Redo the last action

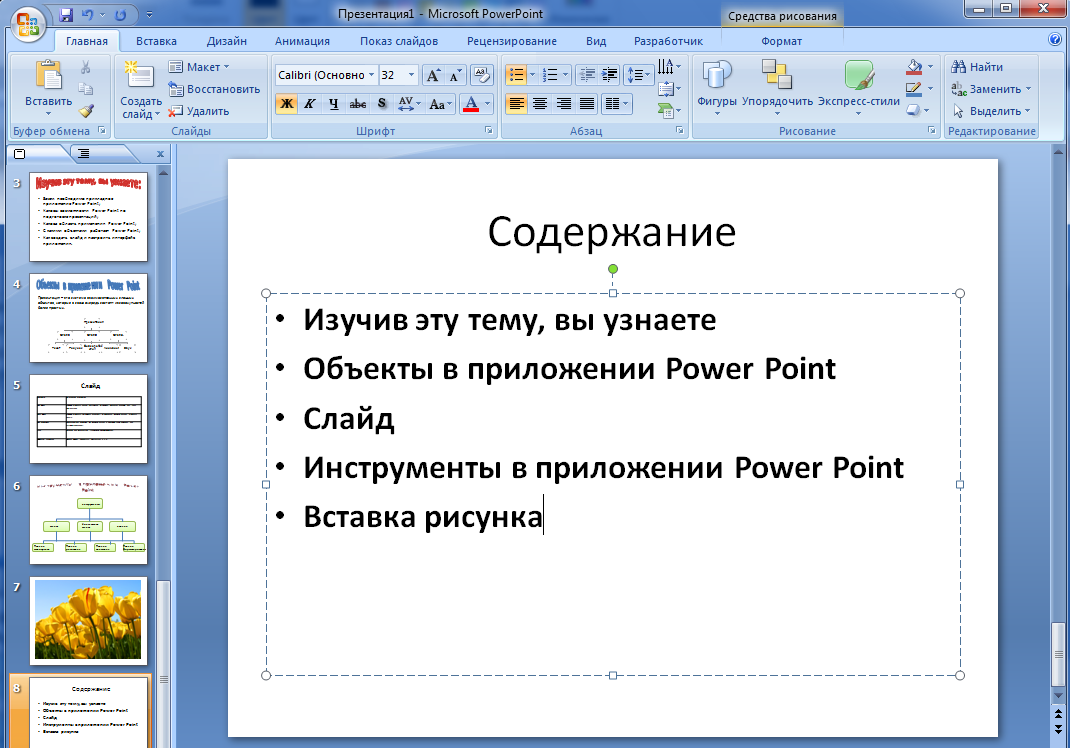tap(121, 14)
